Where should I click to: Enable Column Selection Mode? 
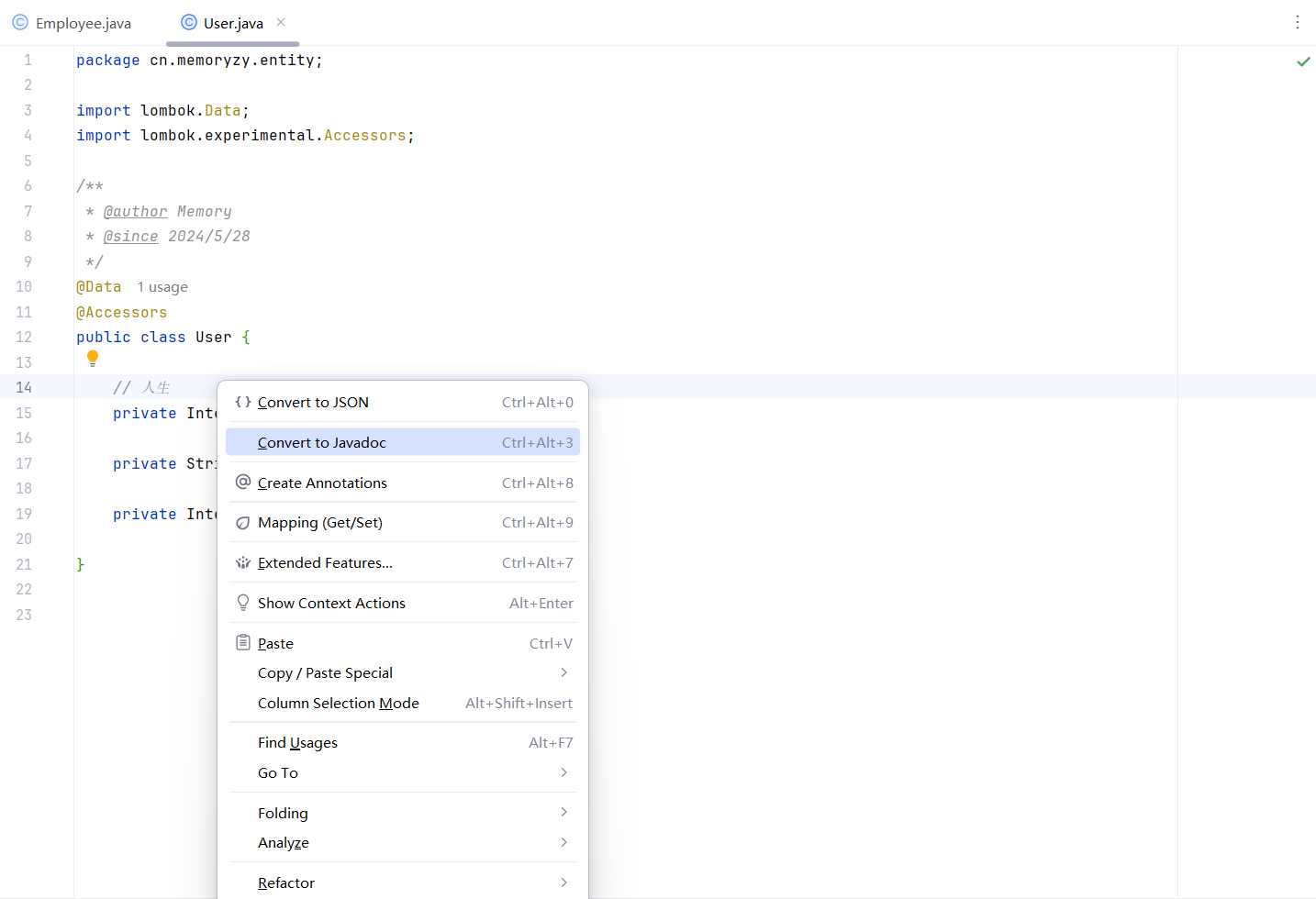coord(339,703)
